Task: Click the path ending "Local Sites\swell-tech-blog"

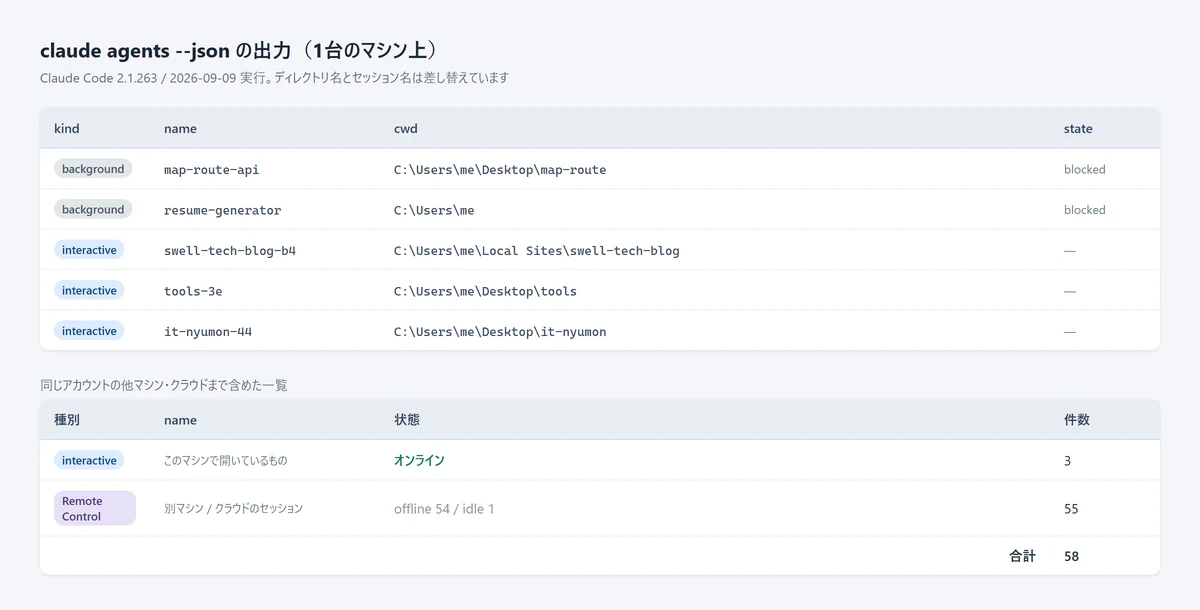Action: pos(537,251)
